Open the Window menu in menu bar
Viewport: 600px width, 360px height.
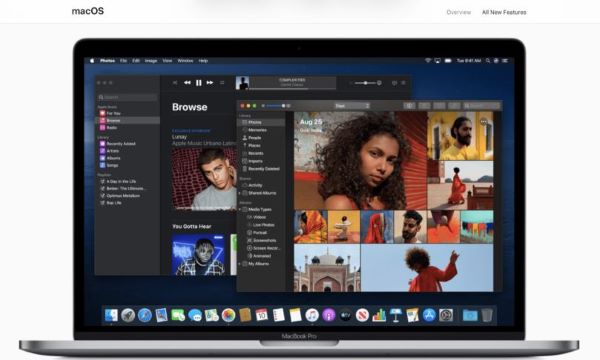(x=185, y=61)
